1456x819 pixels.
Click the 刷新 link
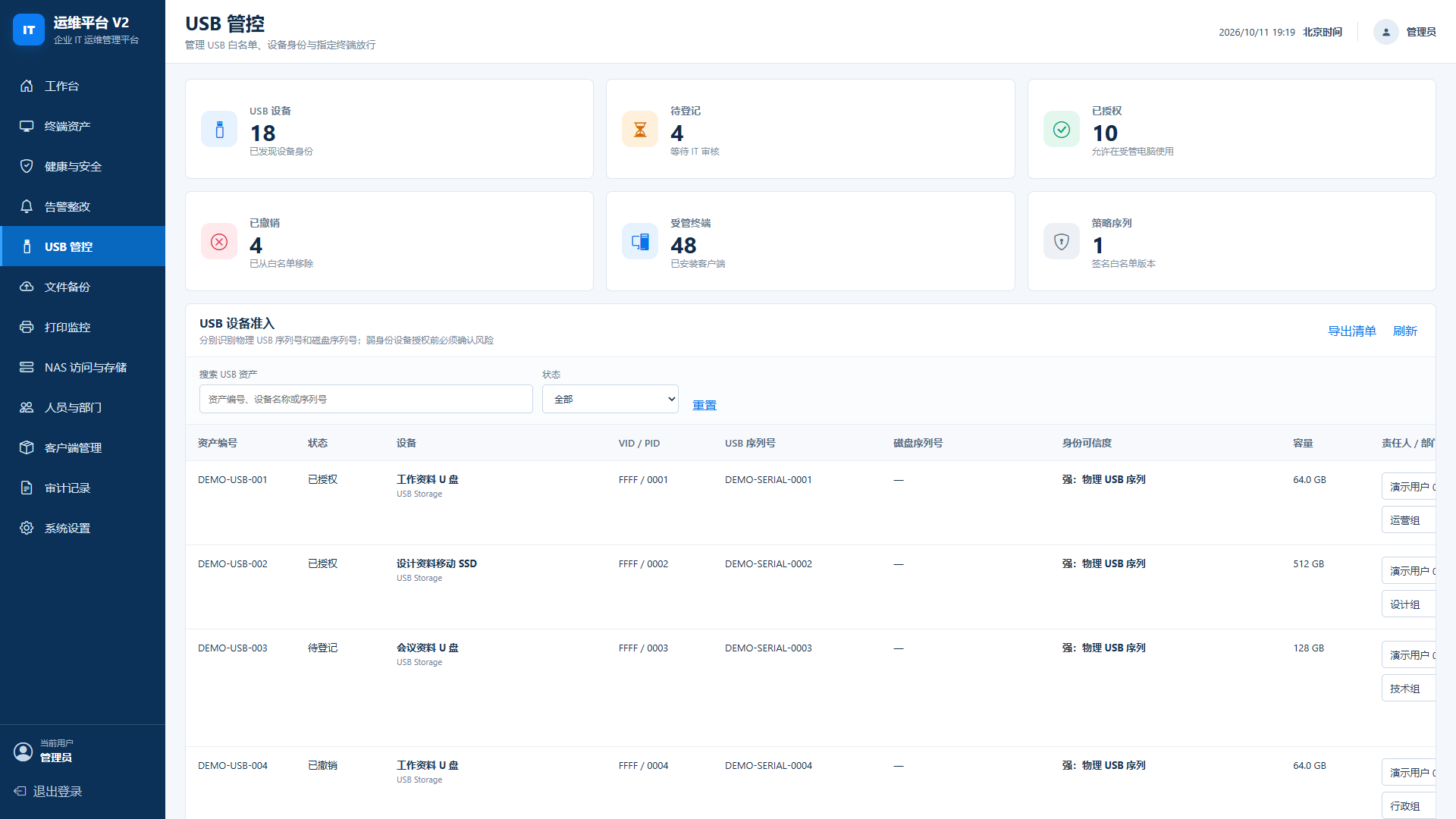[x=1404, y=331]
